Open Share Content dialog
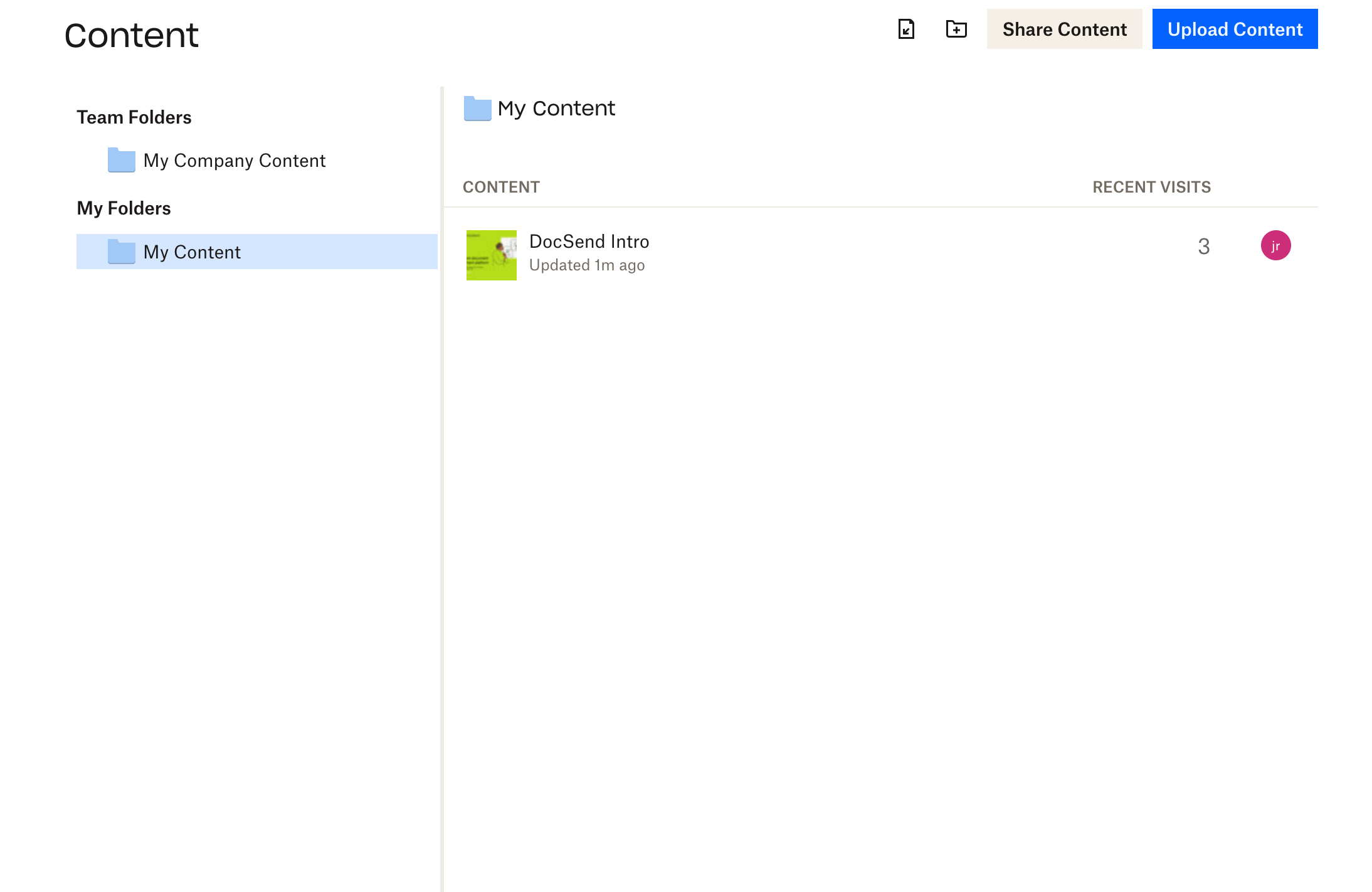The image size is (1372, 892). tap(1063, 29)
